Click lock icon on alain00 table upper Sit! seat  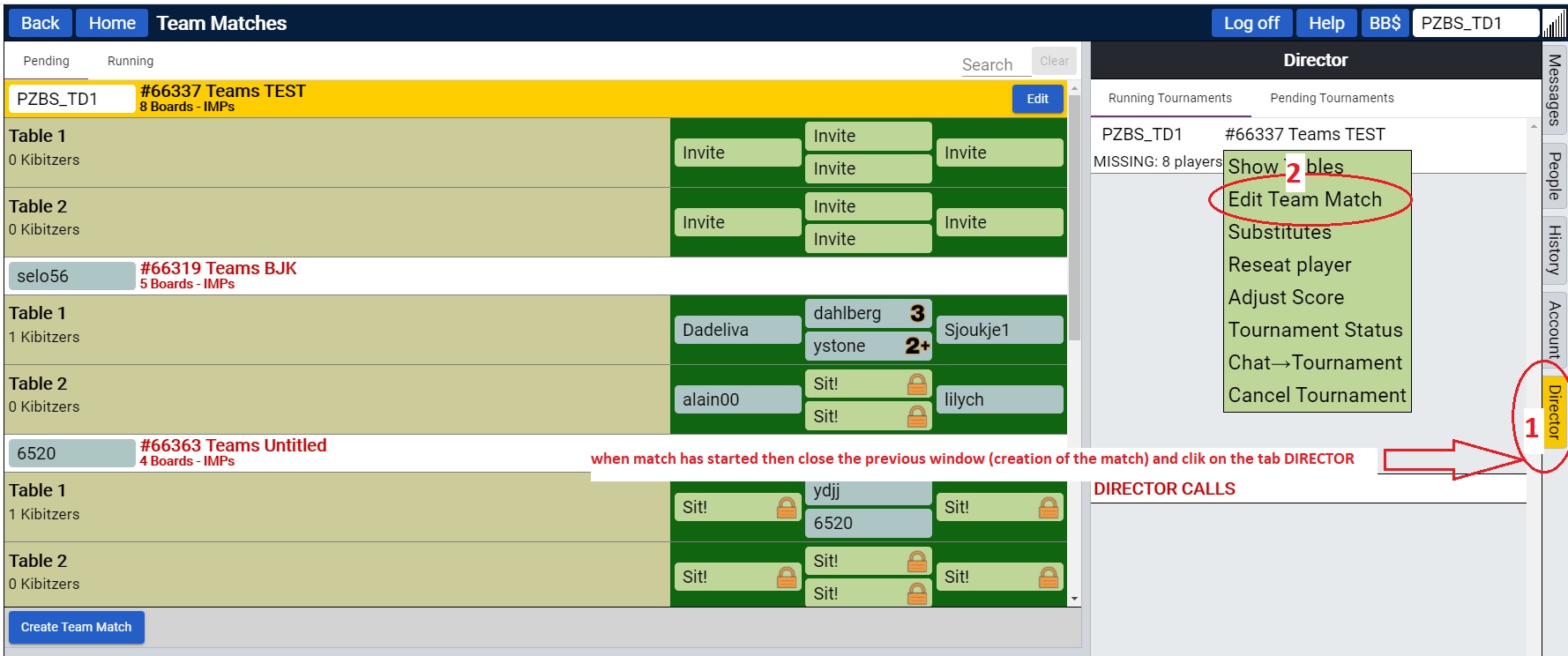pos(917,384)
